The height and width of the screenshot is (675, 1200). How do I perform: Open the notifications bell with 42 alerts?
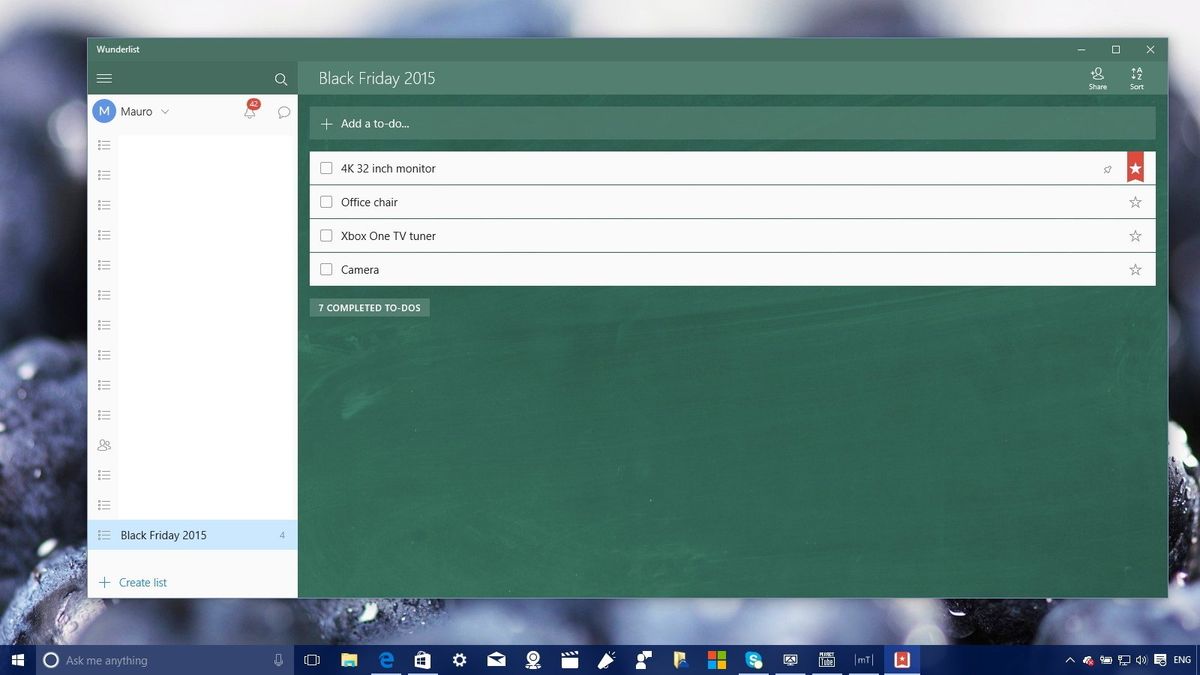(x=249, y=111)
